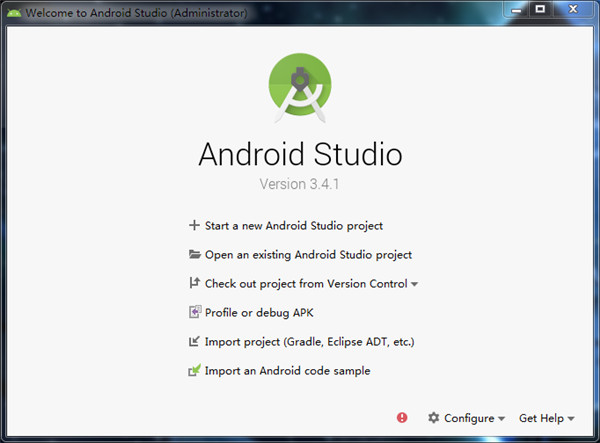Open the Configure menu label
Screen dimensions: 600x443
[x=469, y=418]
